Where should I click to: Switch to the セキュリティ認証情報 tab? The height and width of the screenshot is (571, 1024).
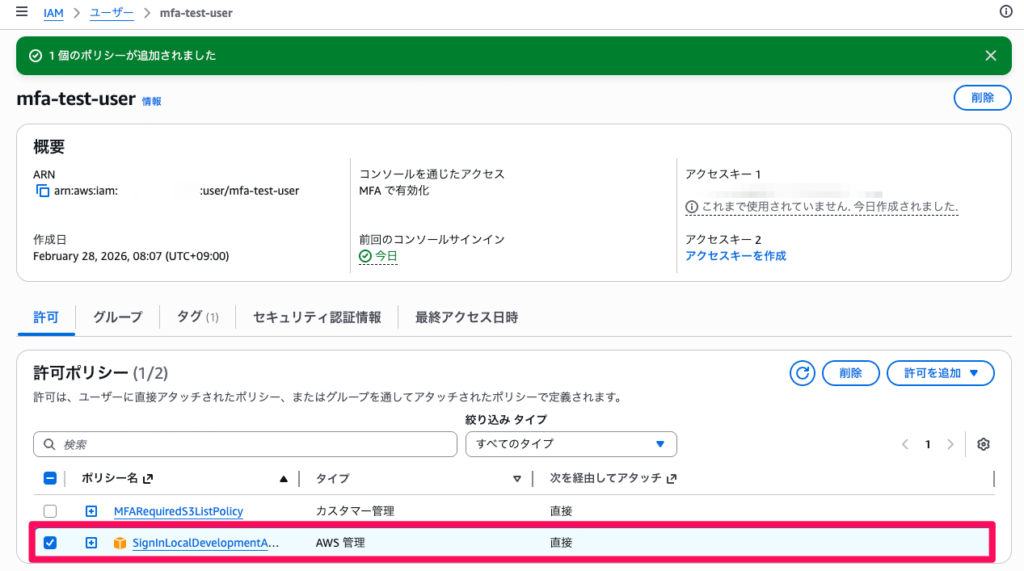pos(316,317)
